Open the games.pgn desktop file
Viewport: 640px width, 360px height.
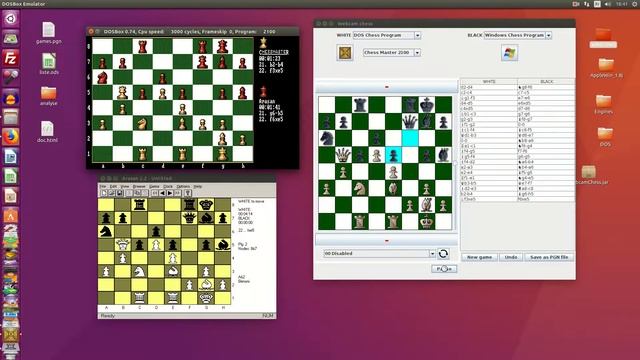(49, 33)
